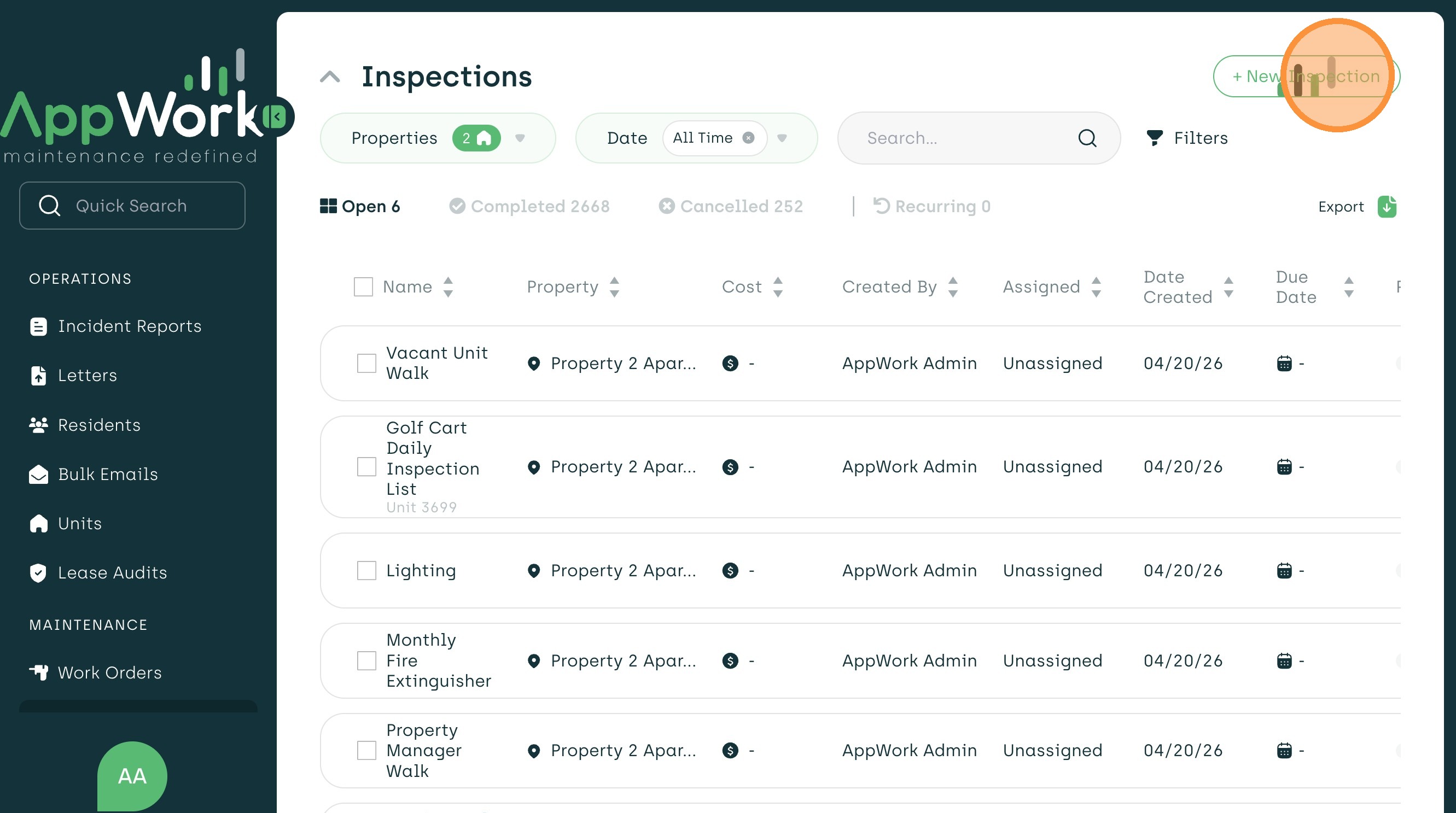Collapse the Inspections header chevron

[x=330, y=77]
